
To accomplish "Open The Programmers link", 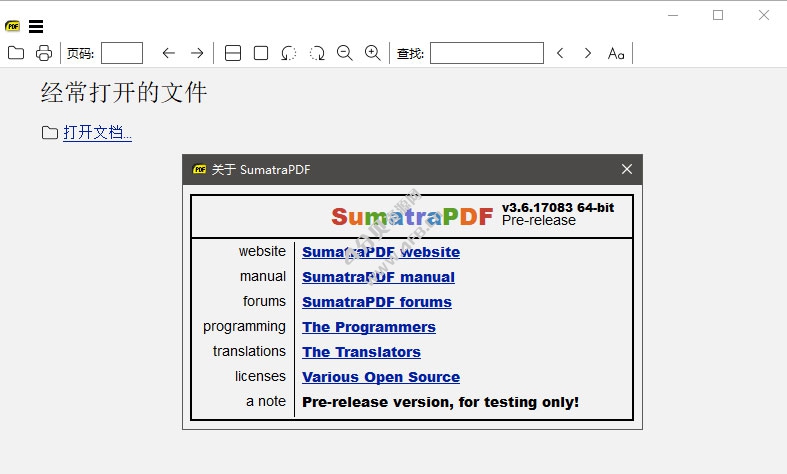I will (369, 327).
